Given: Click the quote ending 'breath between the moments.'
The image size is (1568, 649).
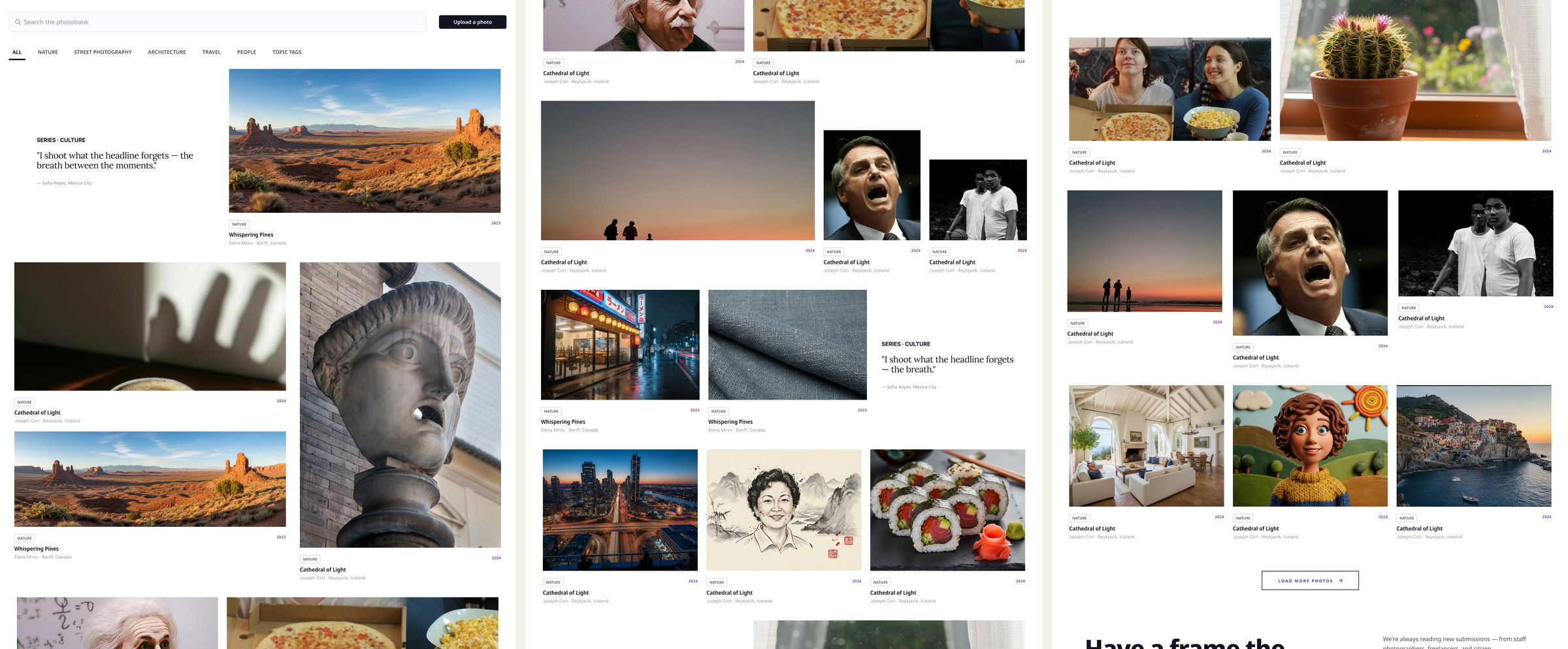Looking at the screenshot, I should click(x=115, y=161).
